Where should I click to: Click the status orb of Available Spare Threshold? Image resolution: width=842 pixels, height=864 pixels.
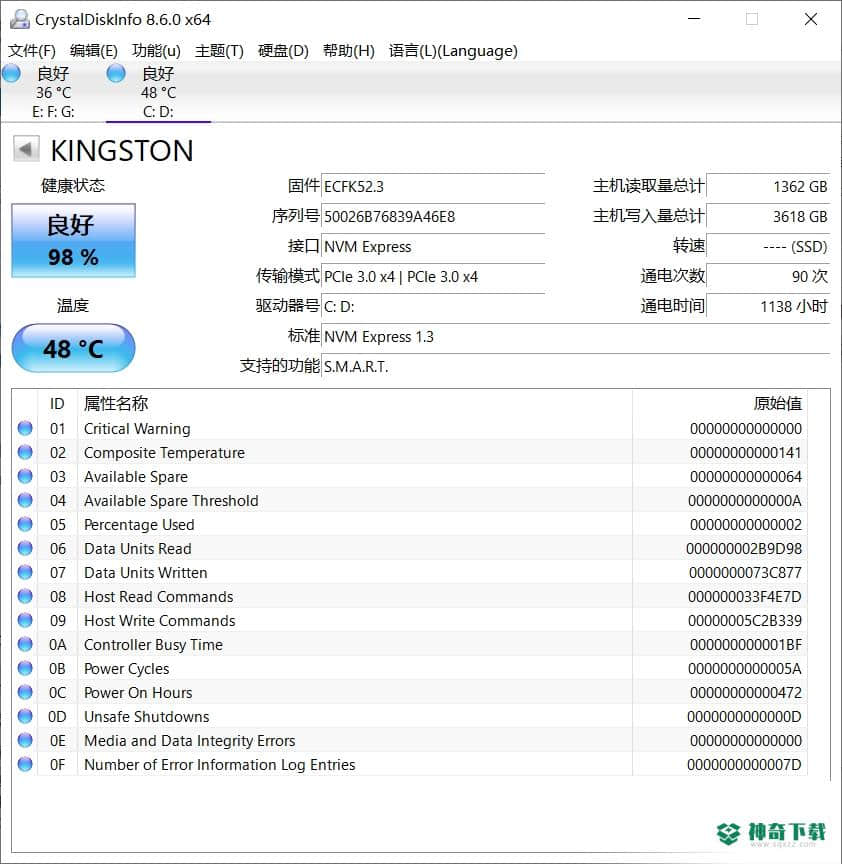click(x=25, y=500)
